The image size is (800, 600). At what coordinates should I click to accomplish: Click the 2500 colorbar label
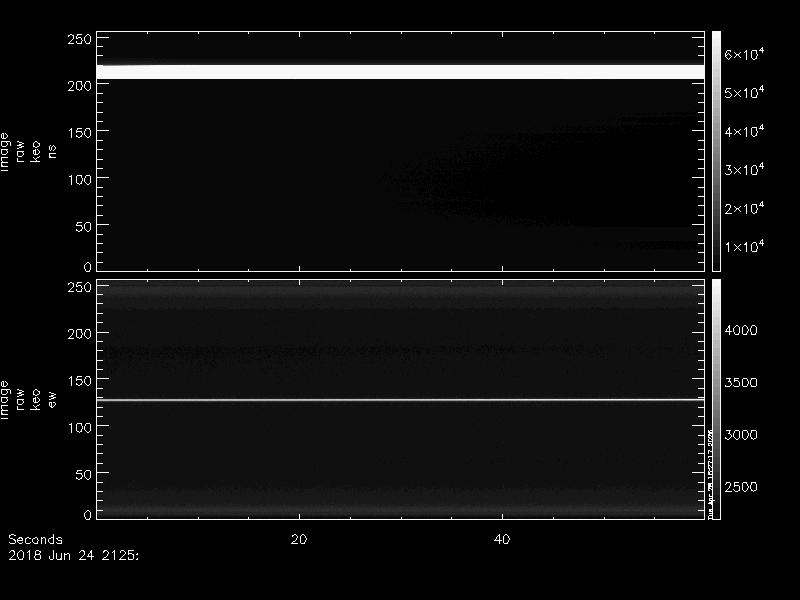click(x=741, y=487)
